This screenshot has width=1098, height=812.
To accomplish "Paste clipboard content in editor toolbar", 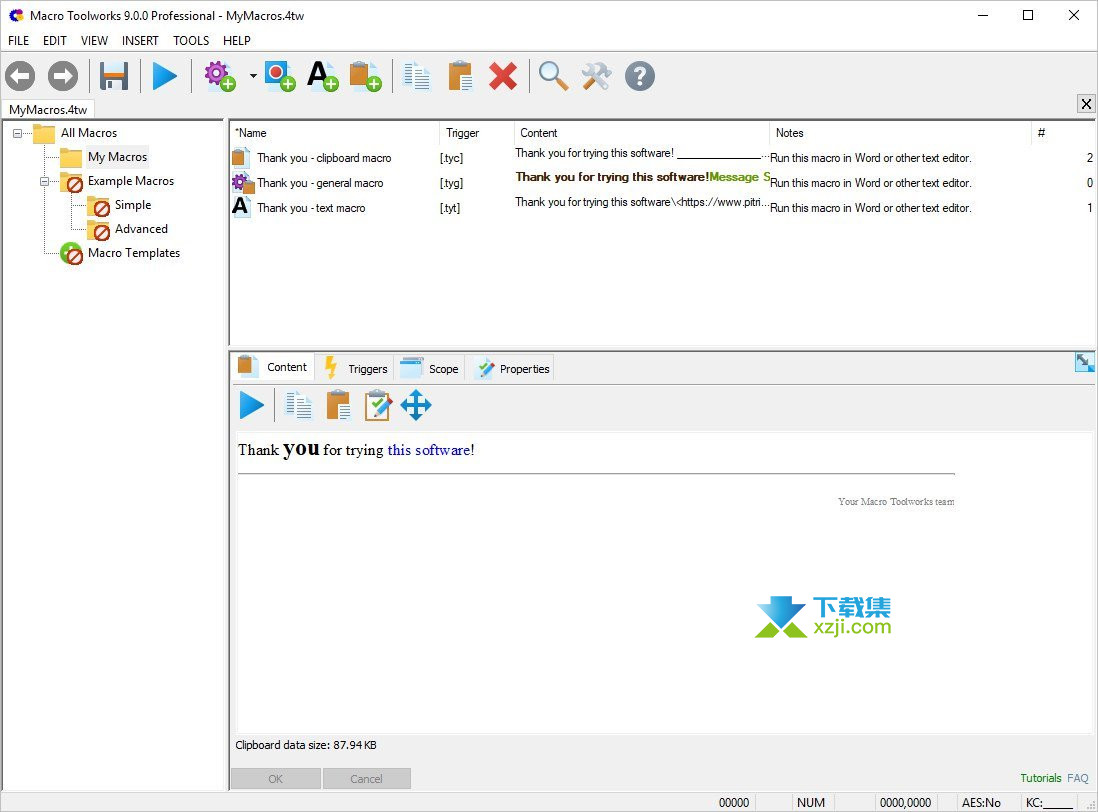I will 338,405.
